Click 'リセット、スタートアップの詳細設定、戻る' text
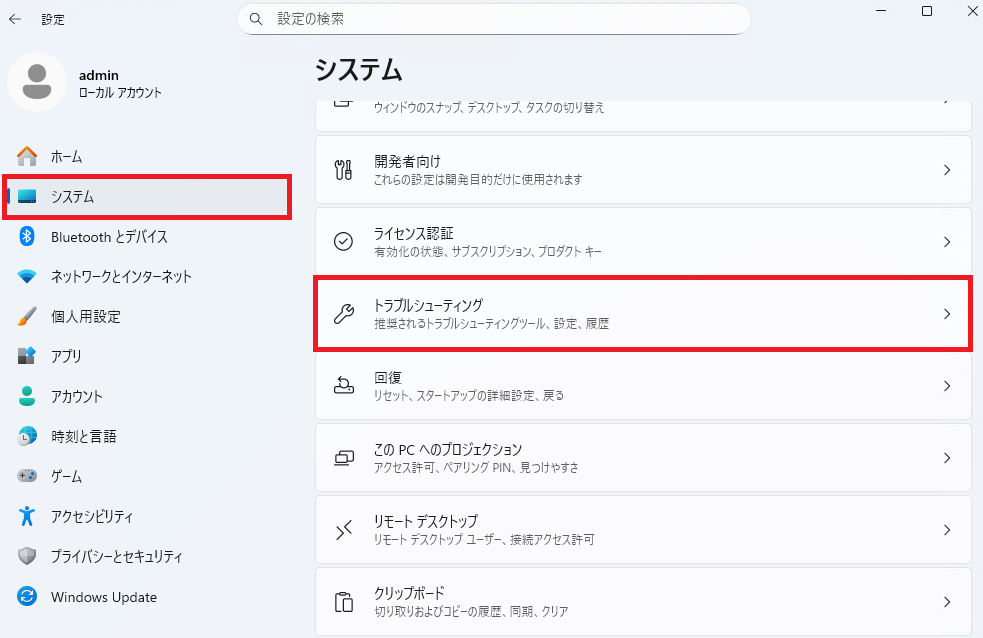This screenshot has height=638, width=983. click(x=469, y=396)
